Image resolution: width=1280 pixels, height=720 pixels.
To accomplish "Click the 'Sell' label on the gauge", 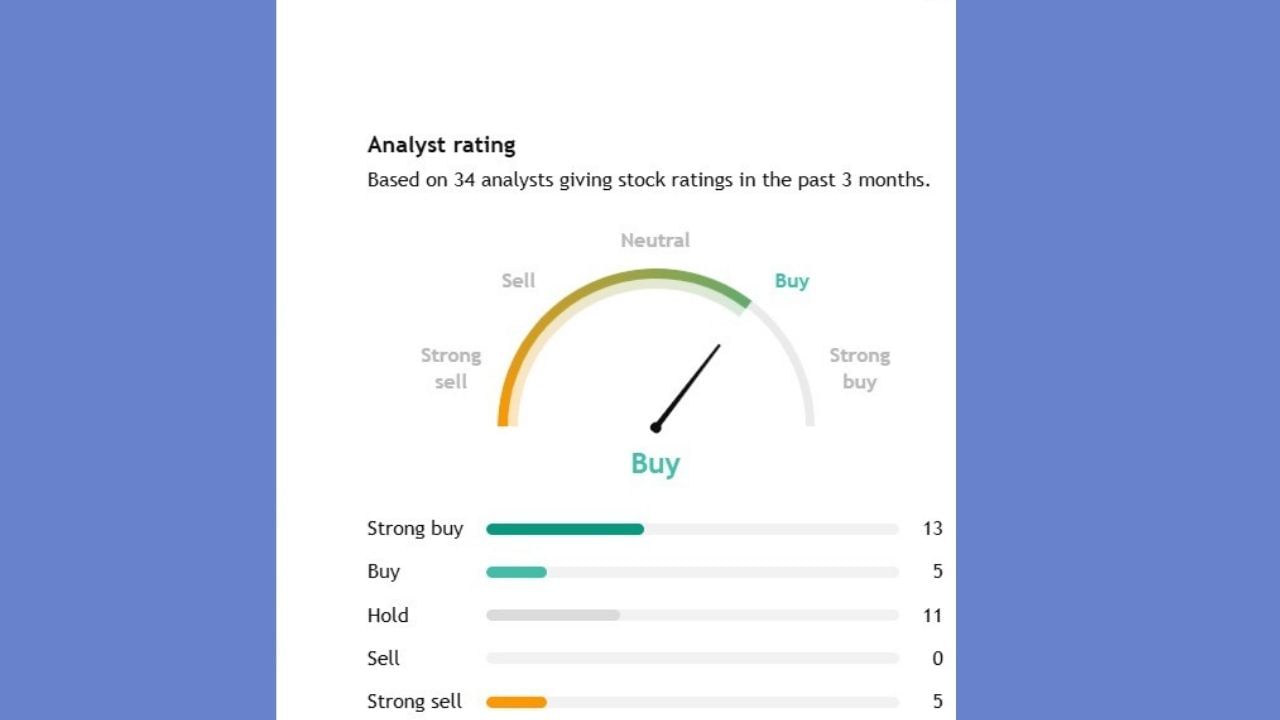I will click(518, 281).
